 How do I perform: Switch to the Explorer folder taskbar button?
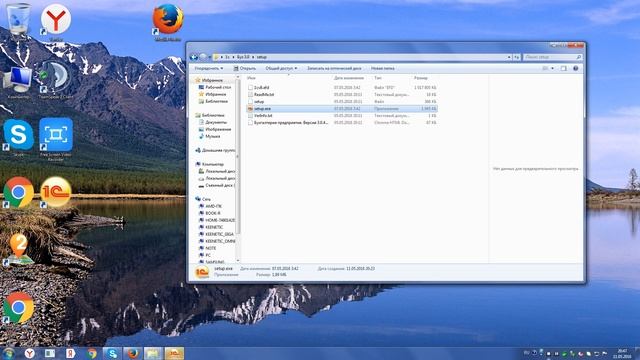(x=153, y=353)
